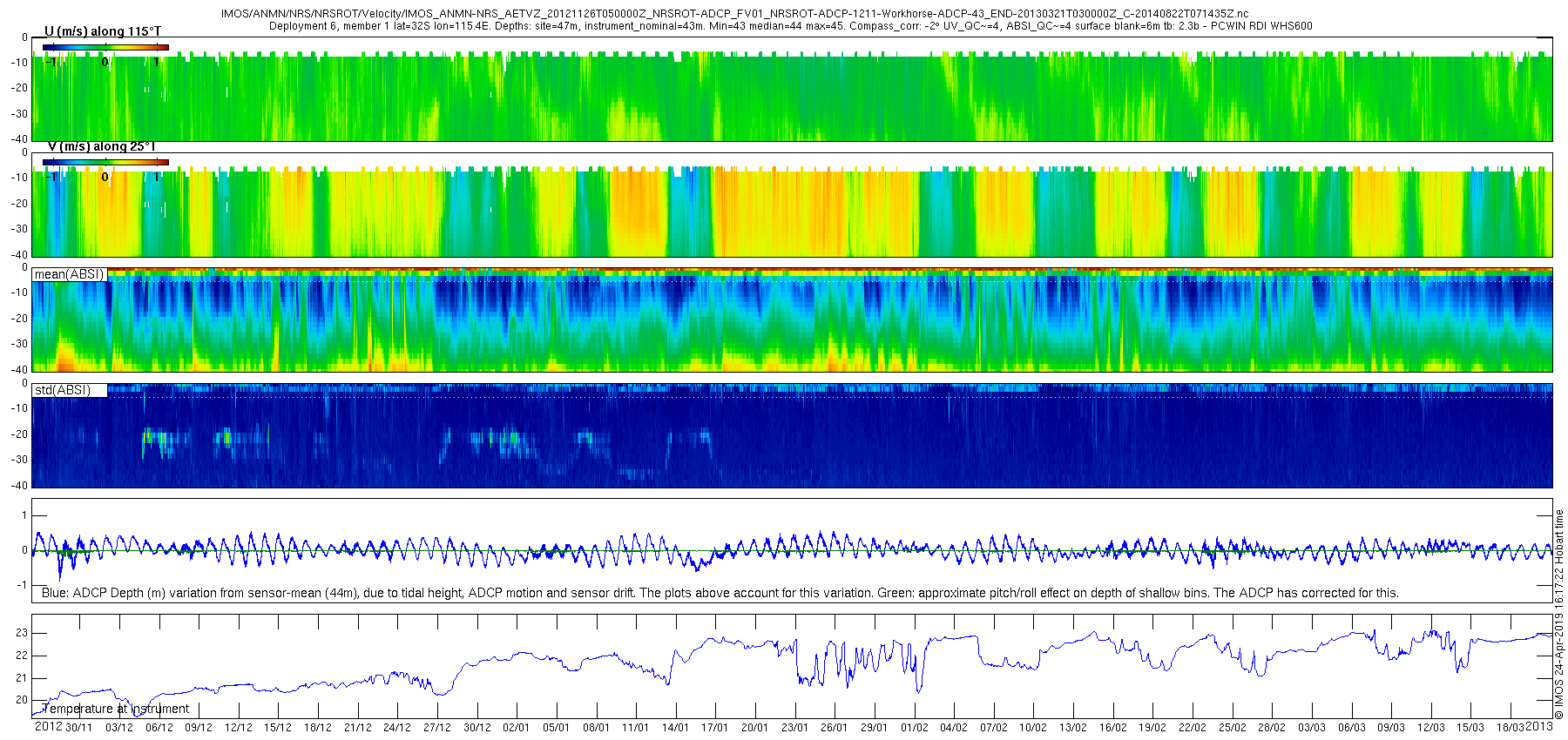Click the '30/11' date tick label
Image resolution: width=1568 pixels, height=740 pixels.
79,728
